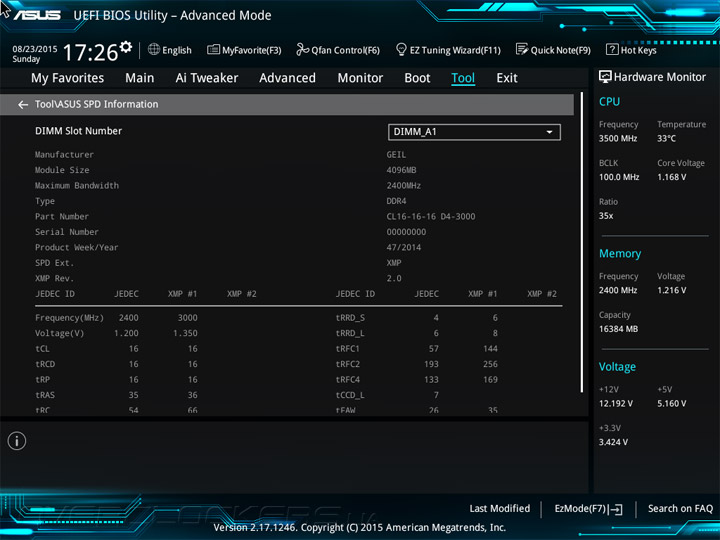This screenshot has height=540, width=720.
Task: Click the Voltage(V) XMP value 1.350
Action: click(x=185, y=333)
